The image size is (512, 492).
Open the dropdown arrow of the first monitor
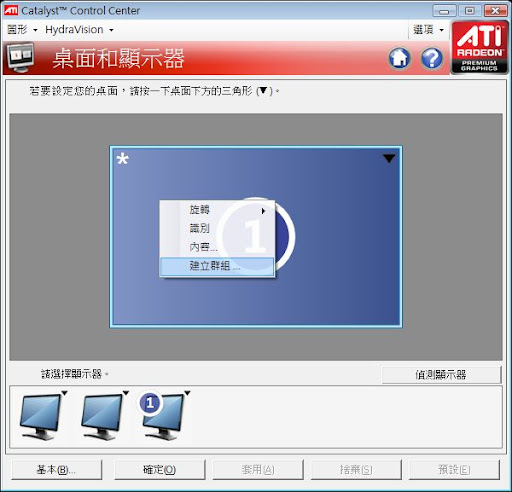65,393
